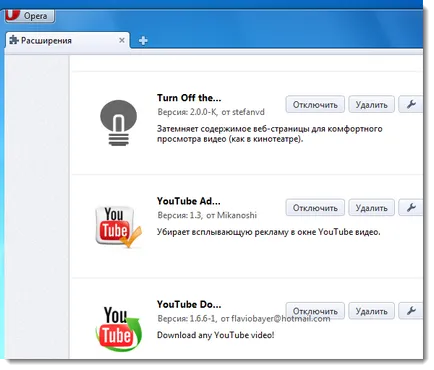
Task: Open wrench settings for YouTube Ad...
Action: click(x=411, y=208)
